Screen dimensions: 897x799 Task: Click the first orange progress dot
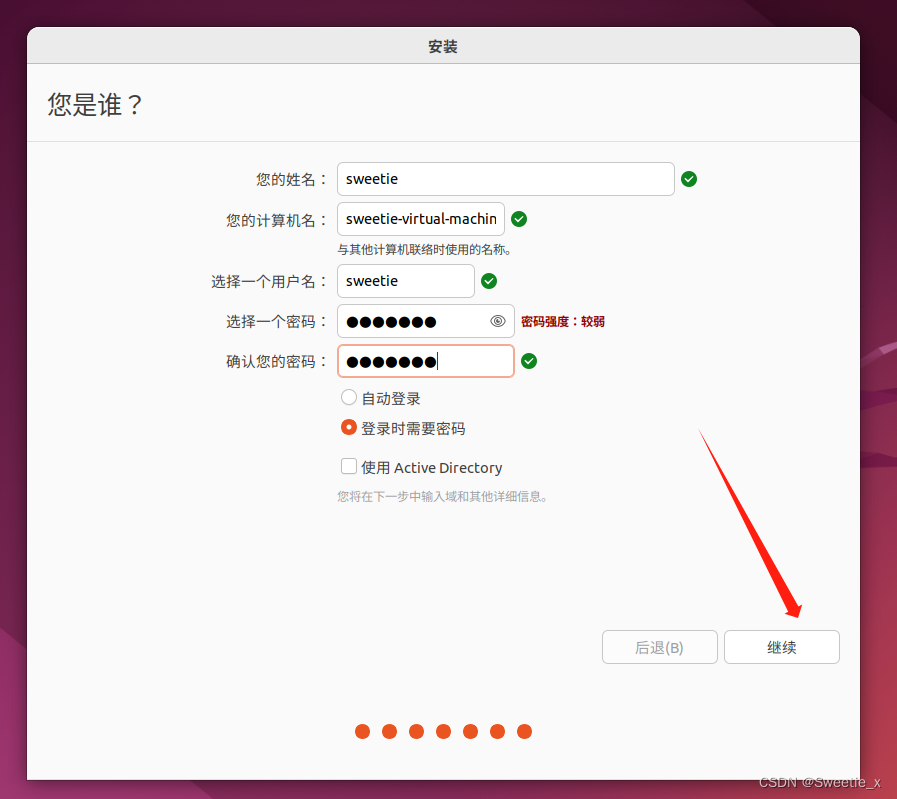(x=362, y=731)
